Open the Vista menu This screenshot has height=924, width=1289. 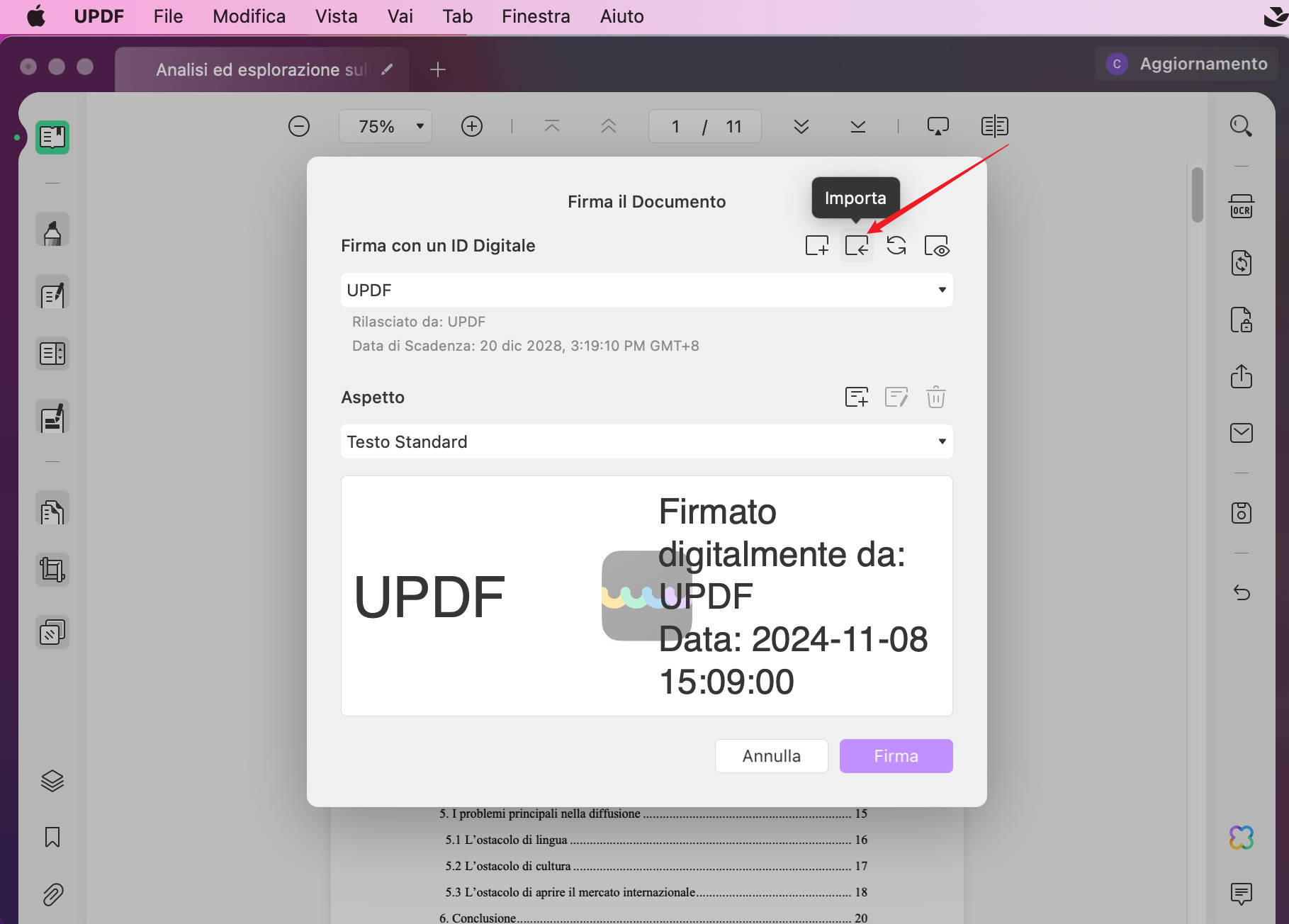(337, 16)
